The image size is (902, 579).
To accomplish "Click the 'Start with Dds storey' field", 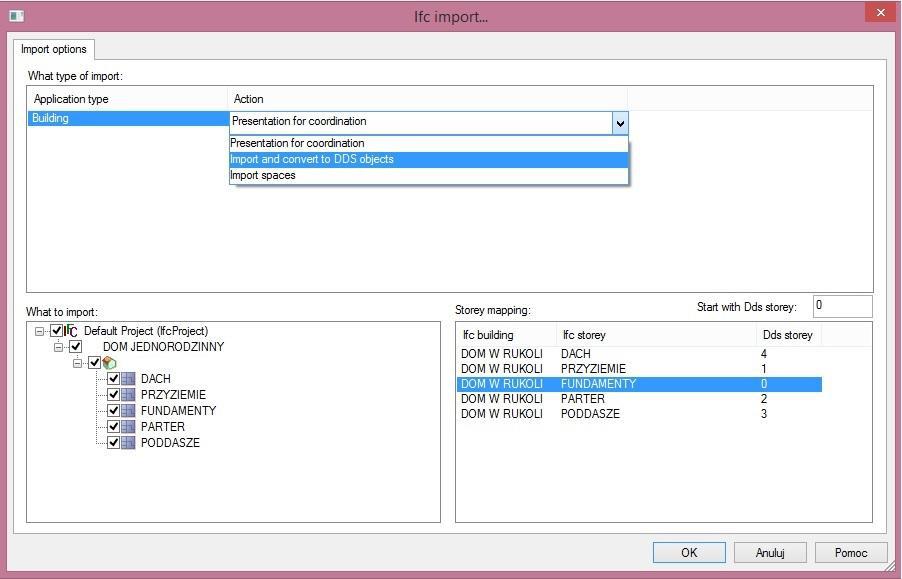I will (x=841, y=306).
